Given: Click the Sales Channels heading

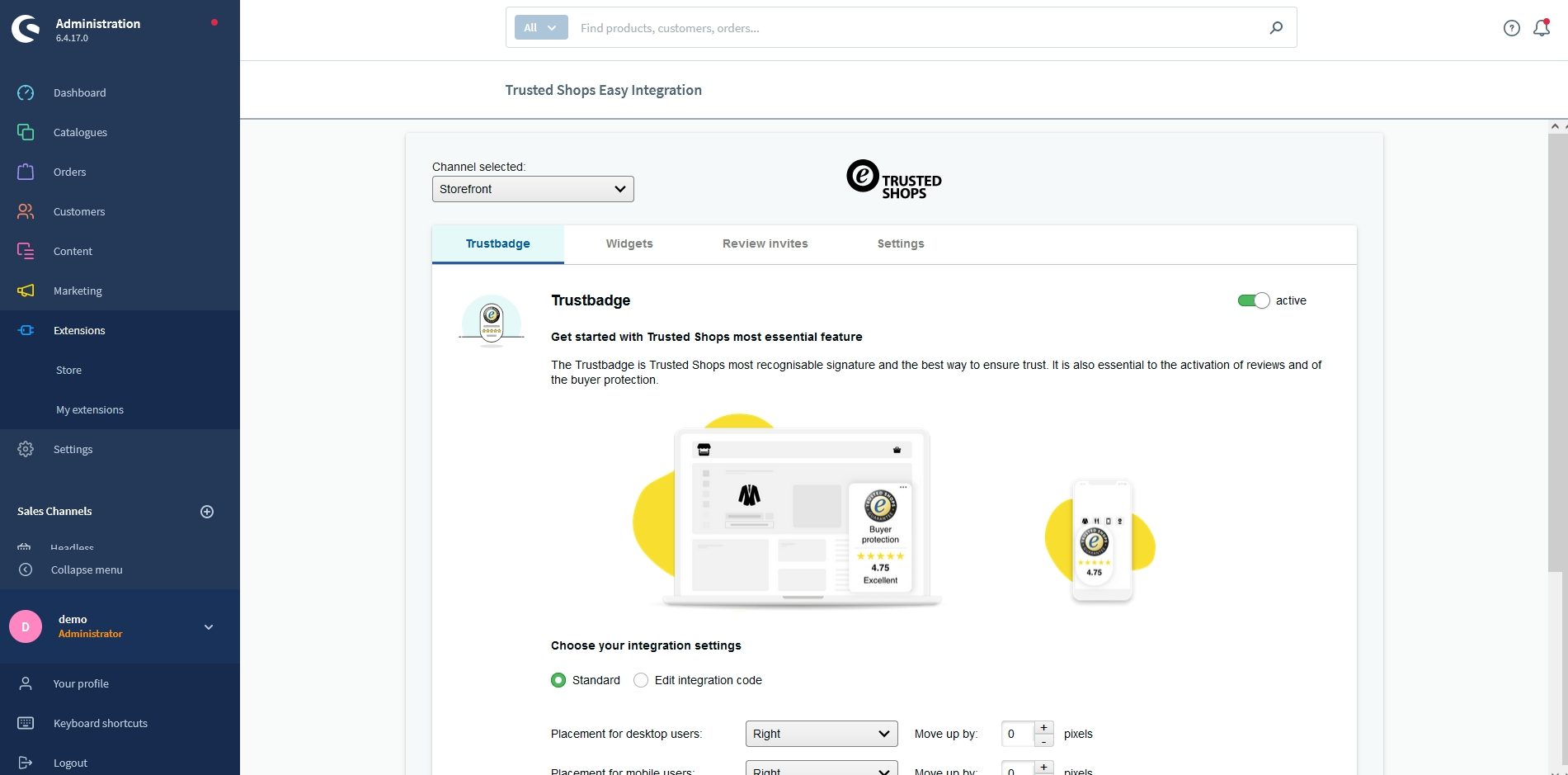Looking at the screenshot, I should (54, 512).
